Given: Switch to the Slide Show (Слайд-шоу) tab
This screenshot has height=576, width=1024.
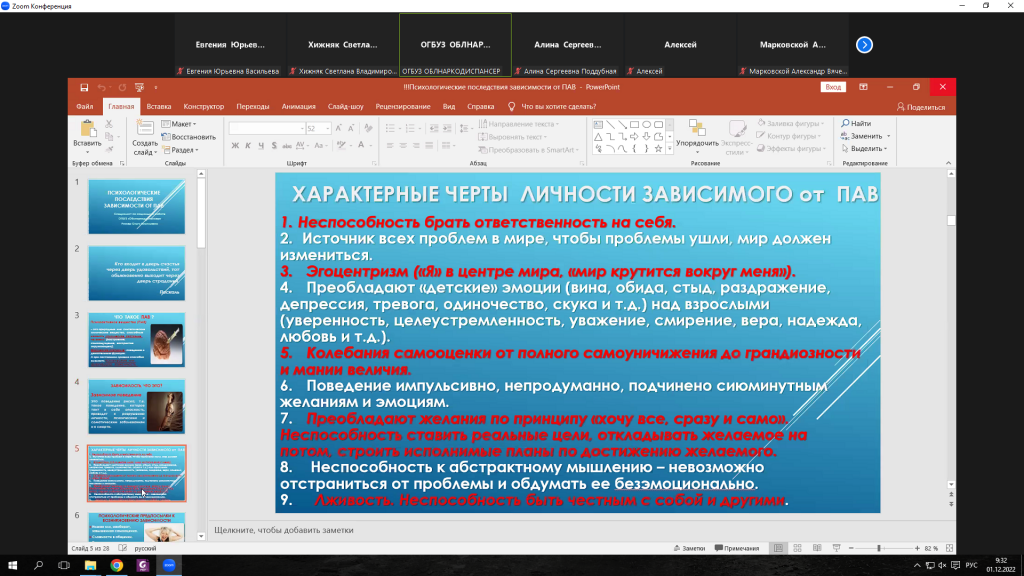Looking at the screenshot, I should [345, 106].
